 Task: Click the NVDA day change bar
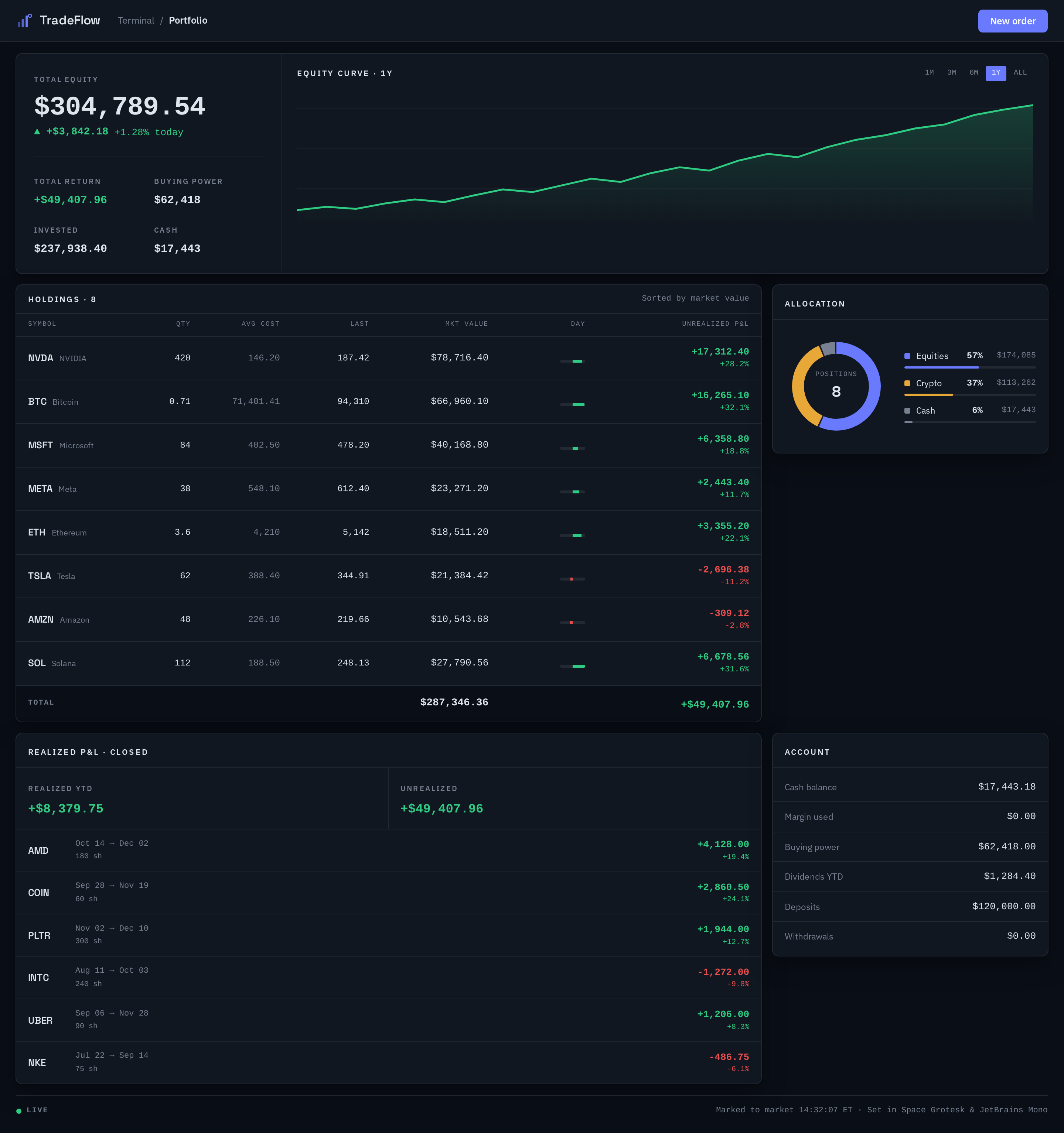tap(573, 361)
